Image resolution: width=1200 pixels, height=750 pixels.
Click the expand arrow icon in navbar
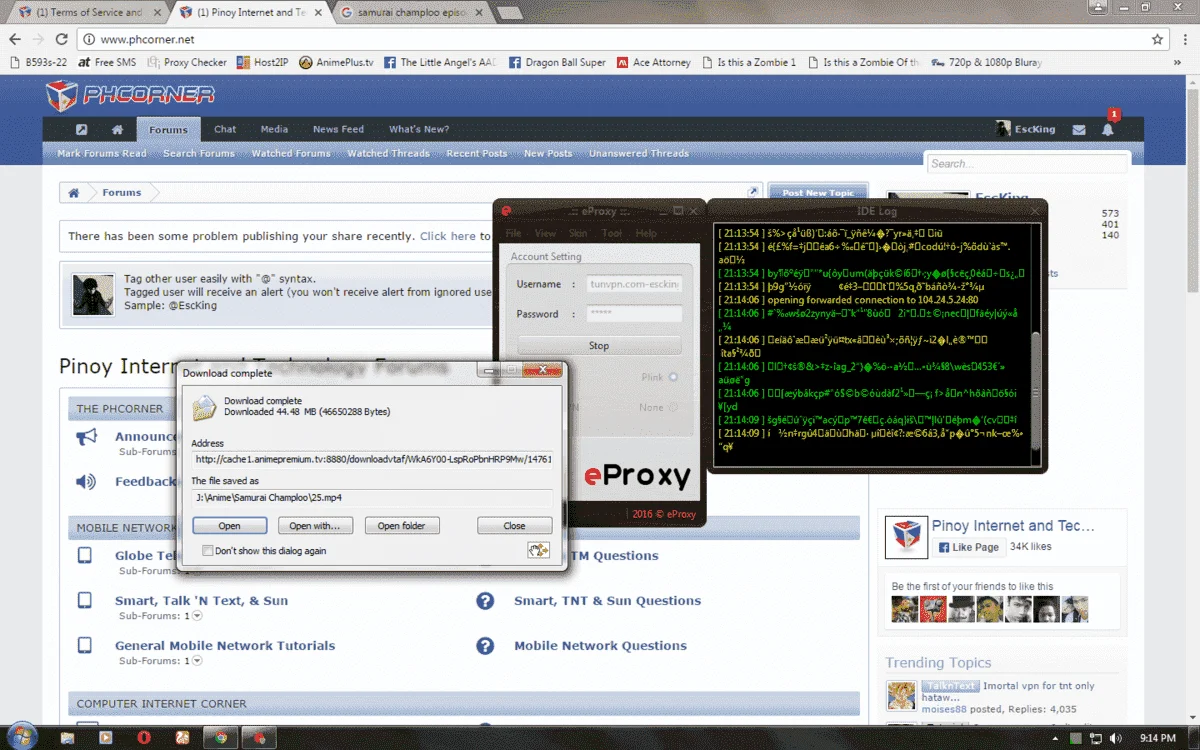click(x=82, y=129)
